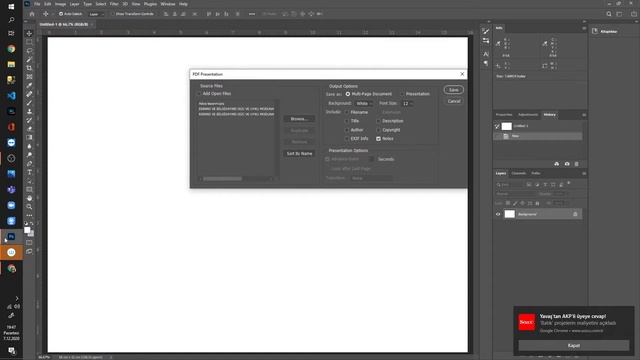Click the Save button in PDF Presentation
640x360 pixels.
453,90
